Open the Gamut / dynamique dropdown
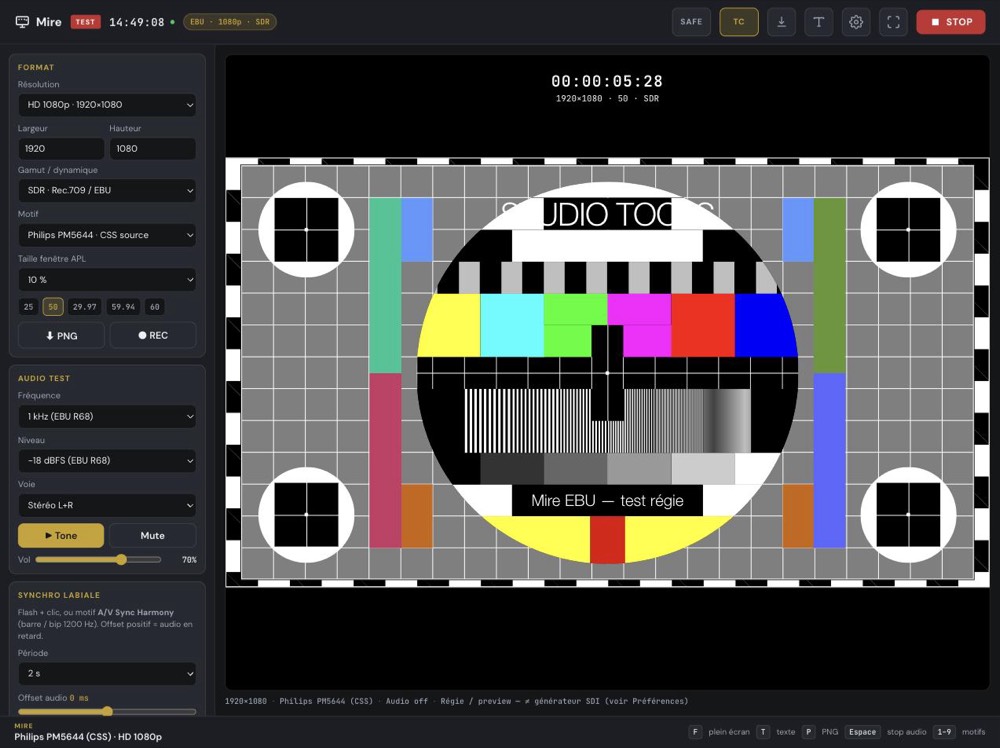The image size is (1000, 748). coord(107,190)
